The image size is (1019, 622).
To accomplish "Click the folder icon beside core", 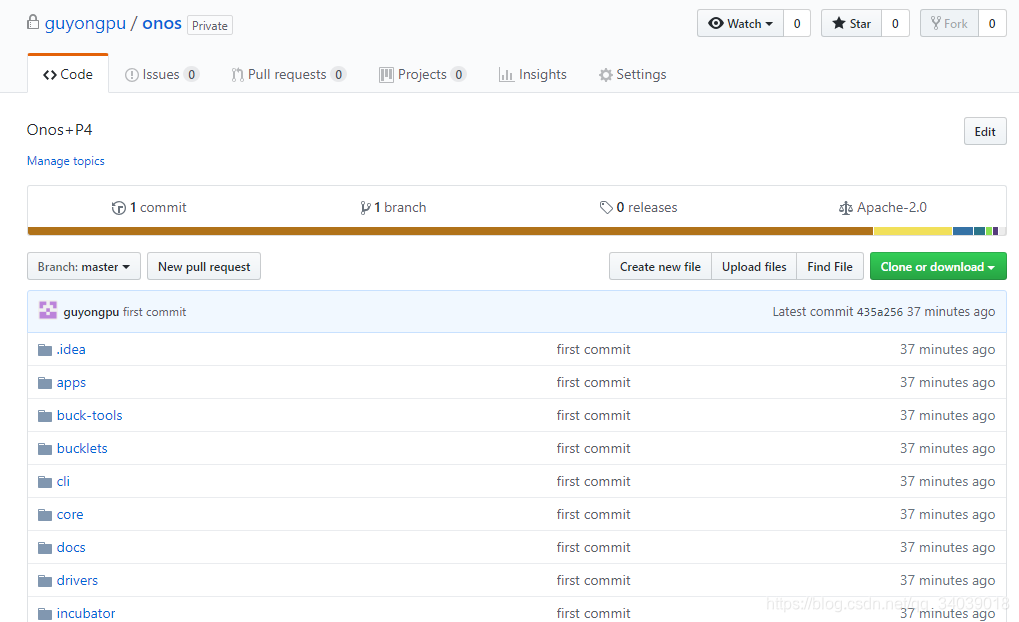I will click(x=45, y=515).
